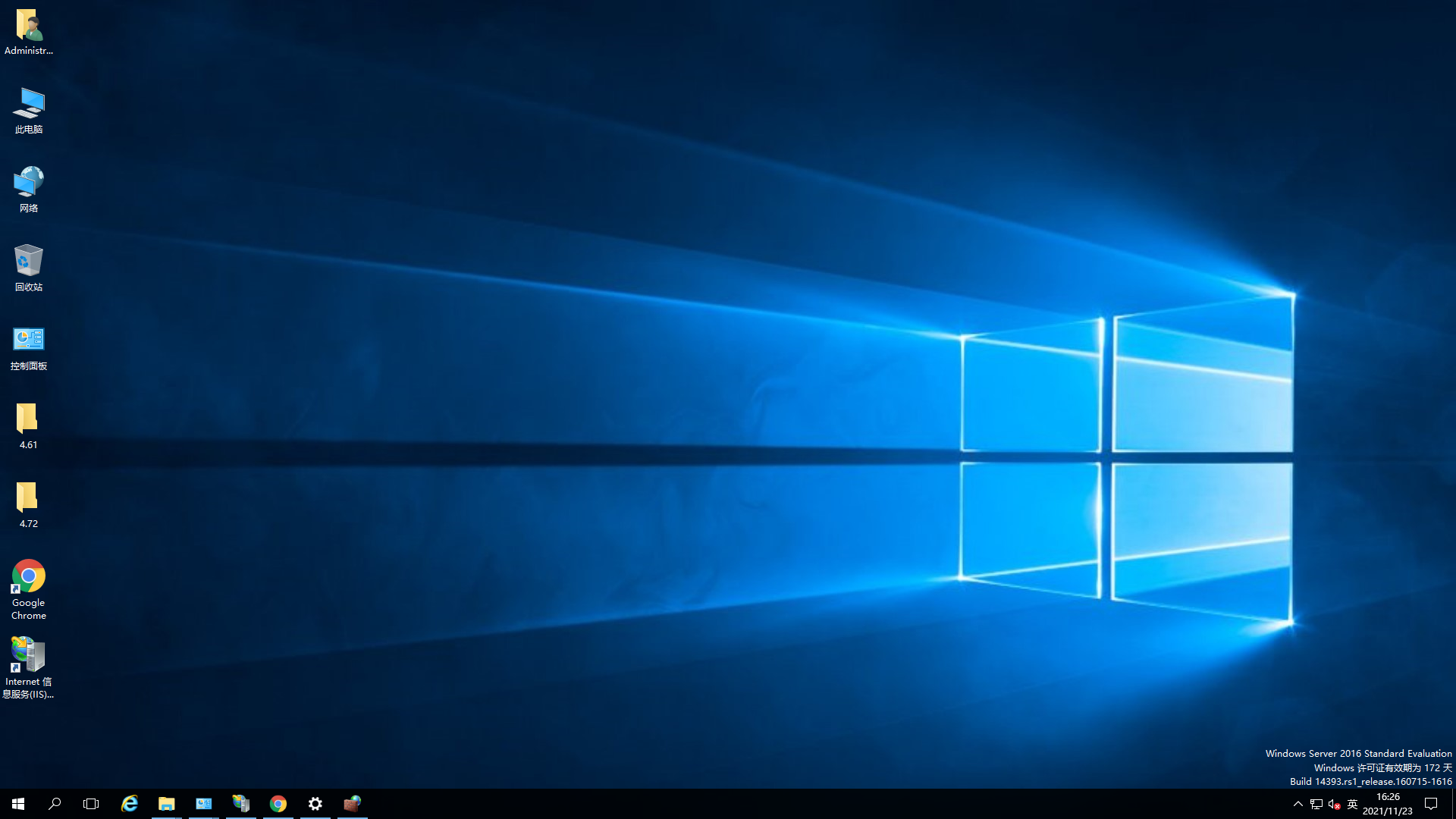Open the Settings gear on the taskbar
Image resolution: width=1456 pixels, height=819 pixels.
coord(315,804)
